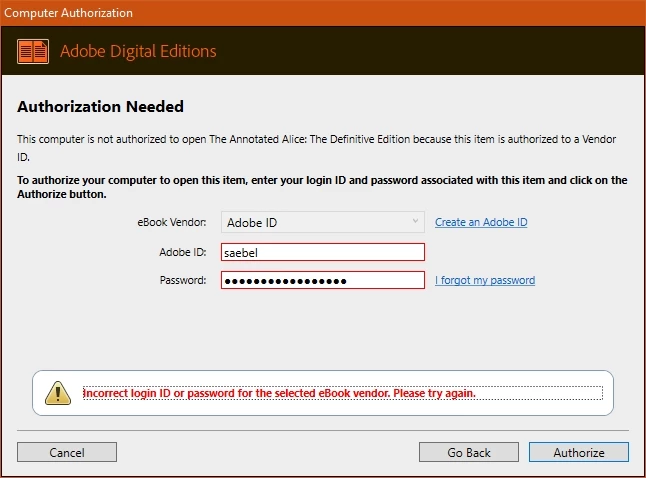The height and width of the screenshot is (478, 646).
Task: Click the Cancel button
Action: 67,452
